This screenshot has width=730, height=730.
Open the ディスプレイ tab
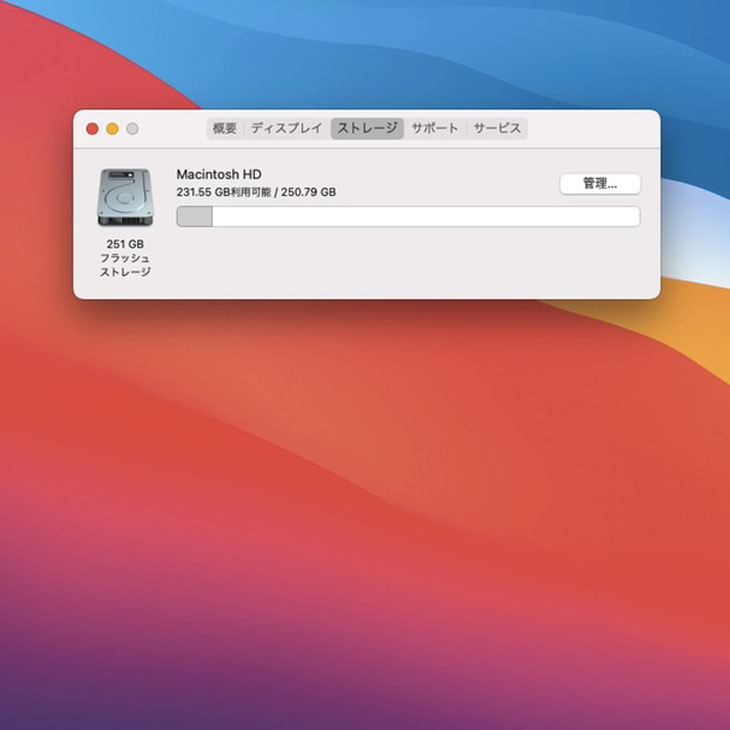[x=287, y=128]
